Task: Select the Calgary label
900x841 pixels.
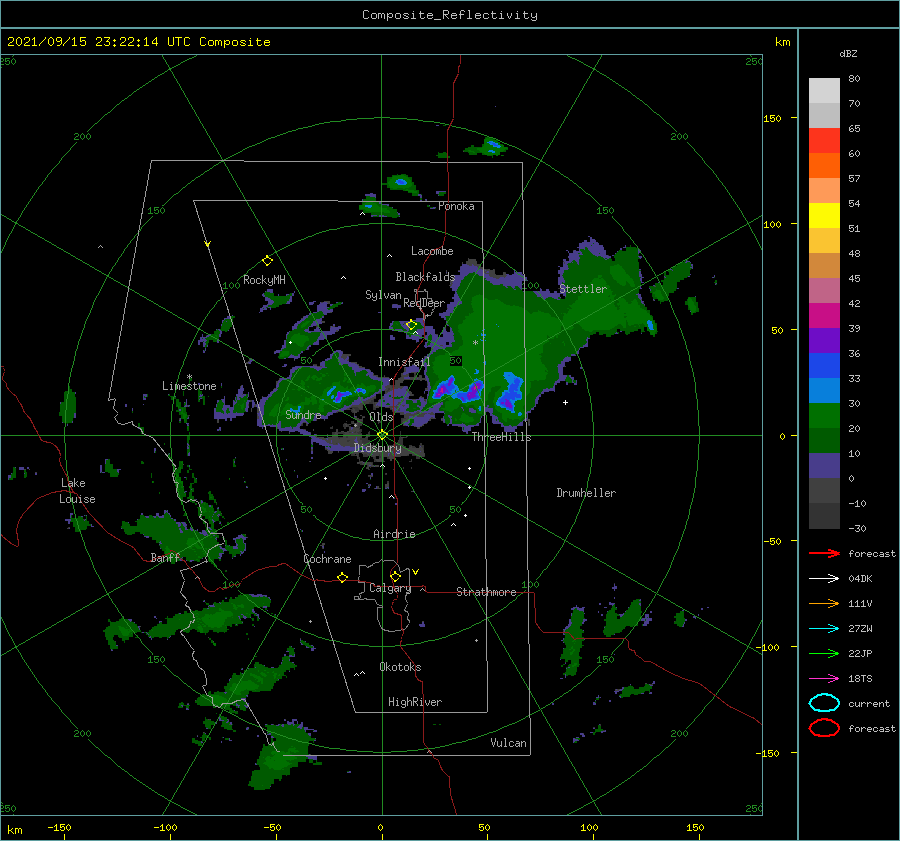Action: click(x=390, y=588)
